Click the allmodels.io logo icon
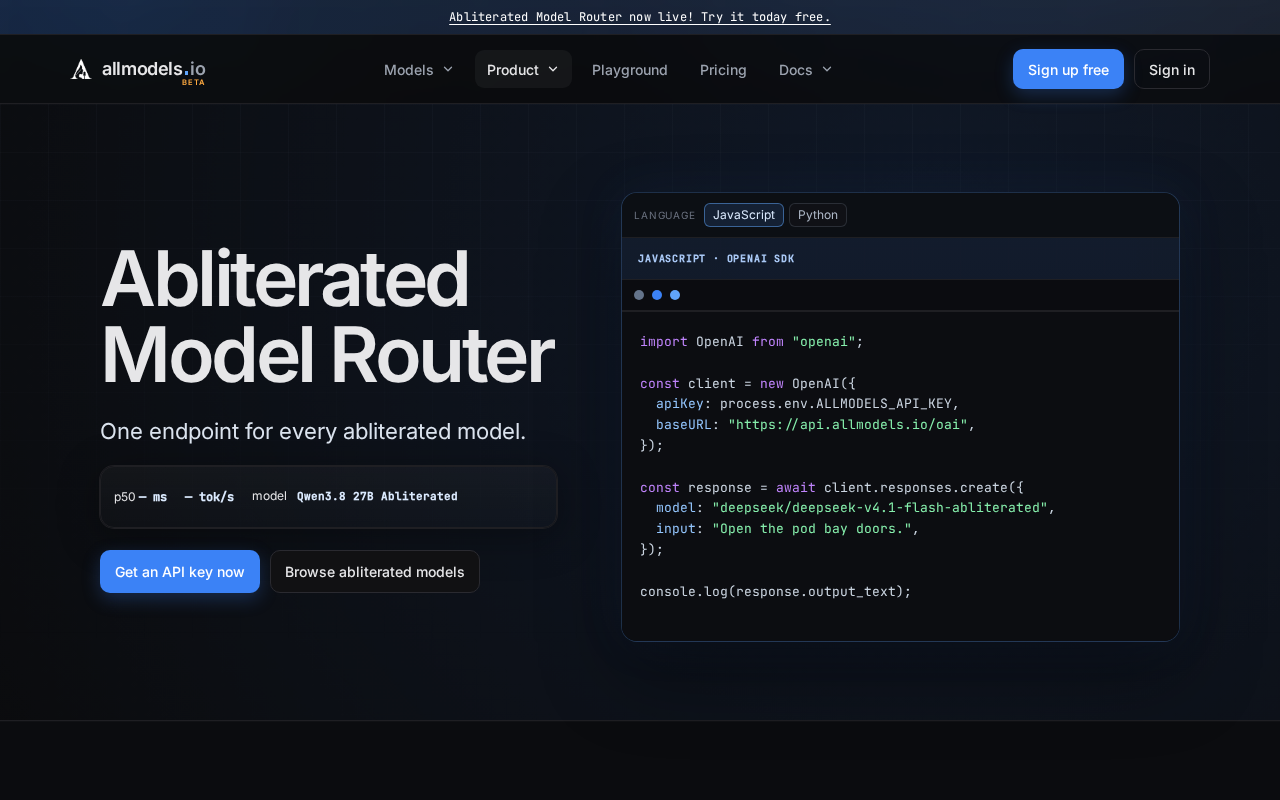 tap(81, 69)
